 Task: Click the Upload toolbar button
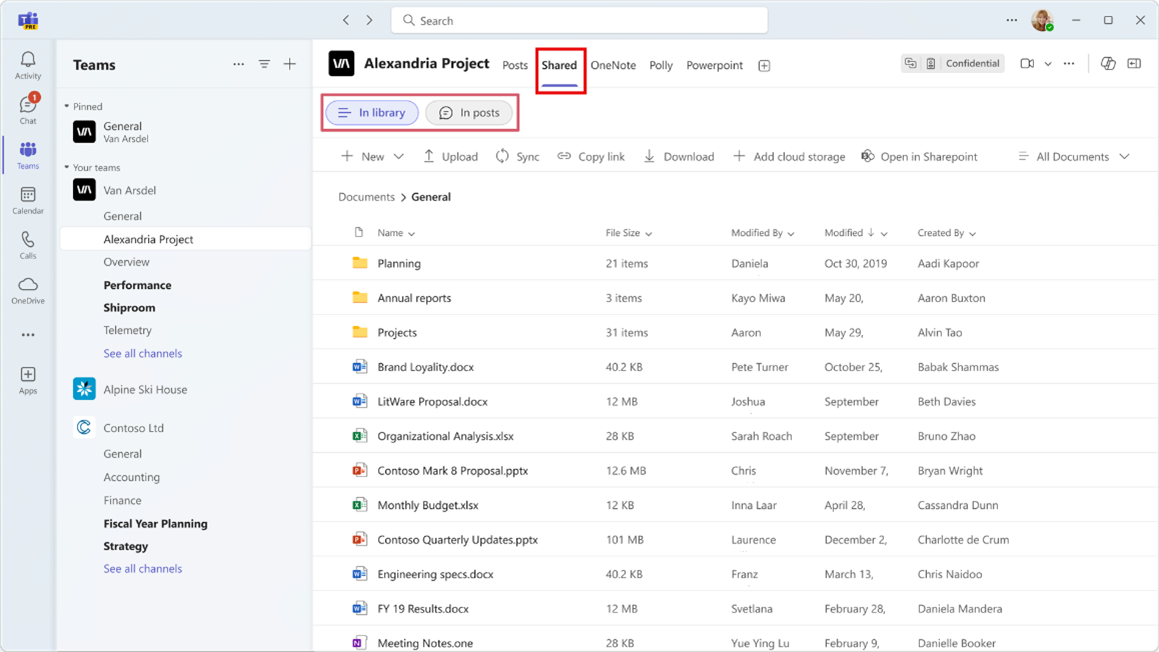click(x=450, y=156)
